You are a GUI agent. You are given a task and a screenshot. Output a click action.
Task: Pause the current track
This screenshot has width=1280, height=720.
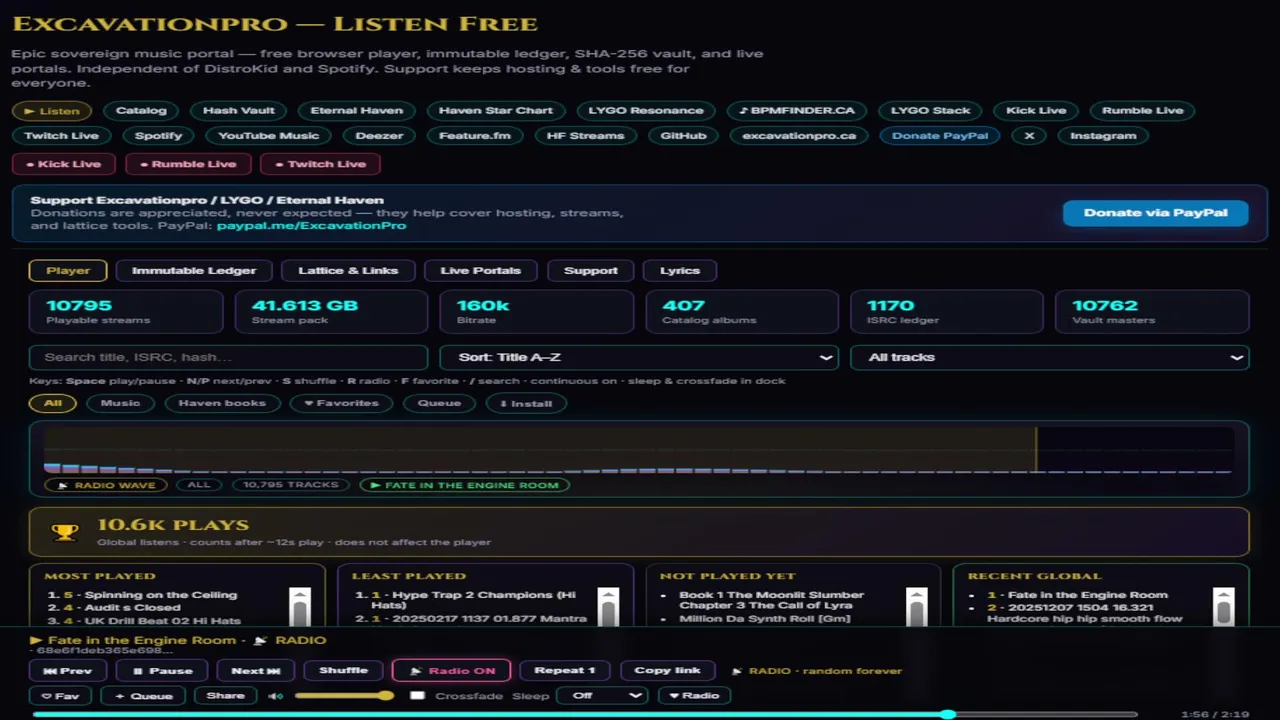(163, 671)
